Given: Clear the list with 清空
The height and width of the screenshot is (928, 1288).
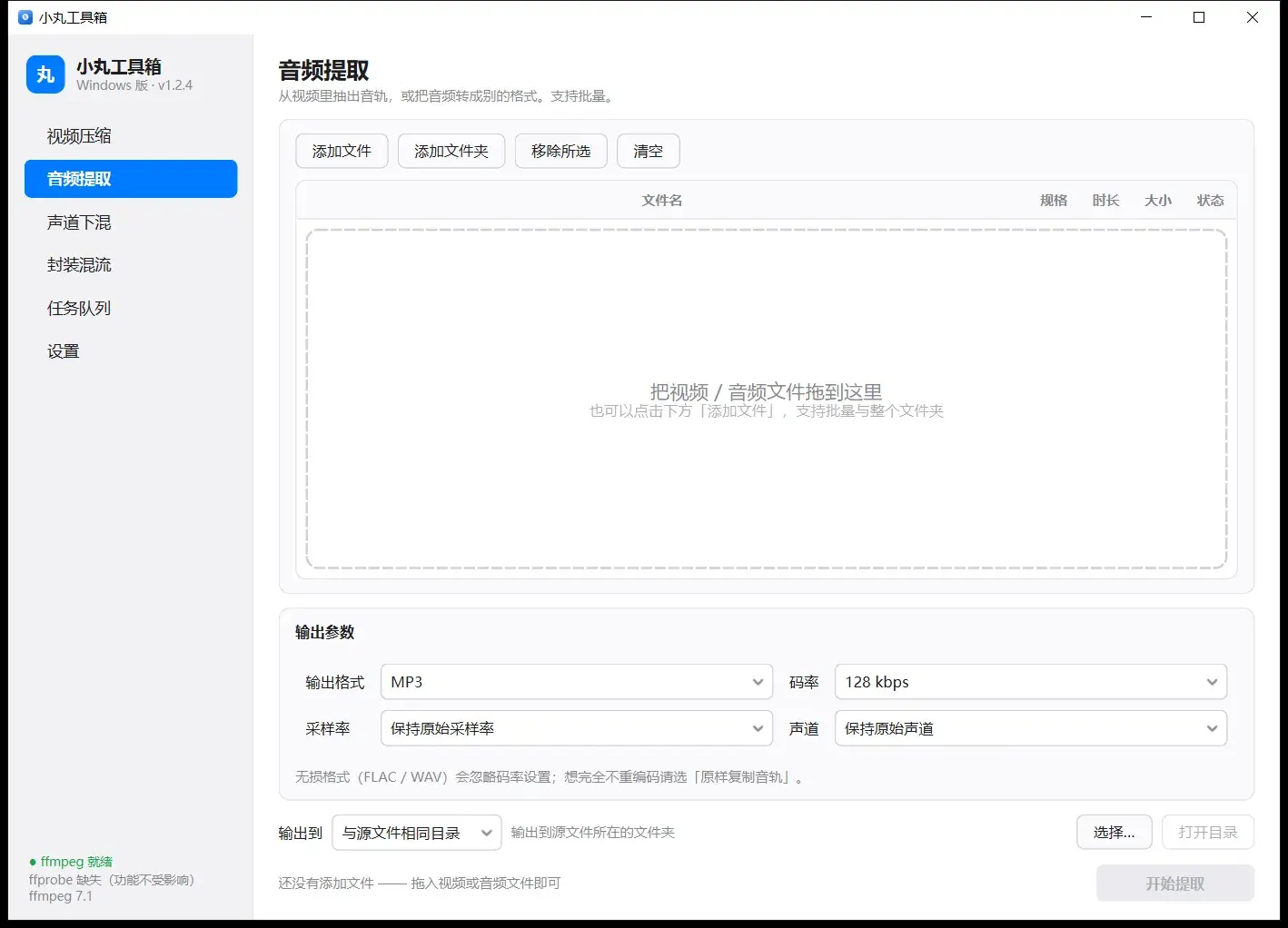Looking at the screenshot, I should (x=649, y=152).
